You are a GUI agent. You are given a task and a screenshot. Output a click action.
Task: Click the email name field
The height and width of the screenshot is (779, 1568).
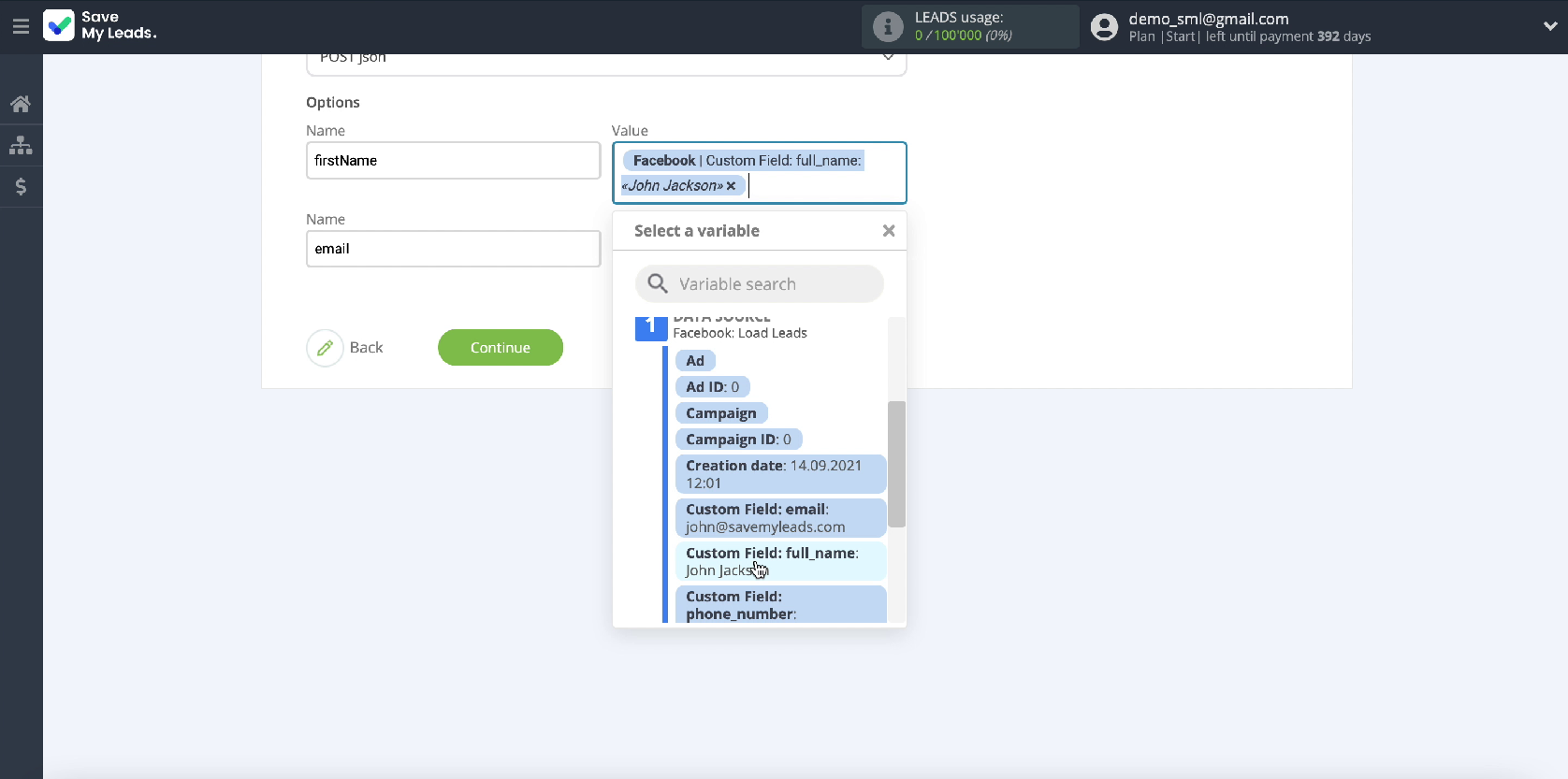click(453, 249)
